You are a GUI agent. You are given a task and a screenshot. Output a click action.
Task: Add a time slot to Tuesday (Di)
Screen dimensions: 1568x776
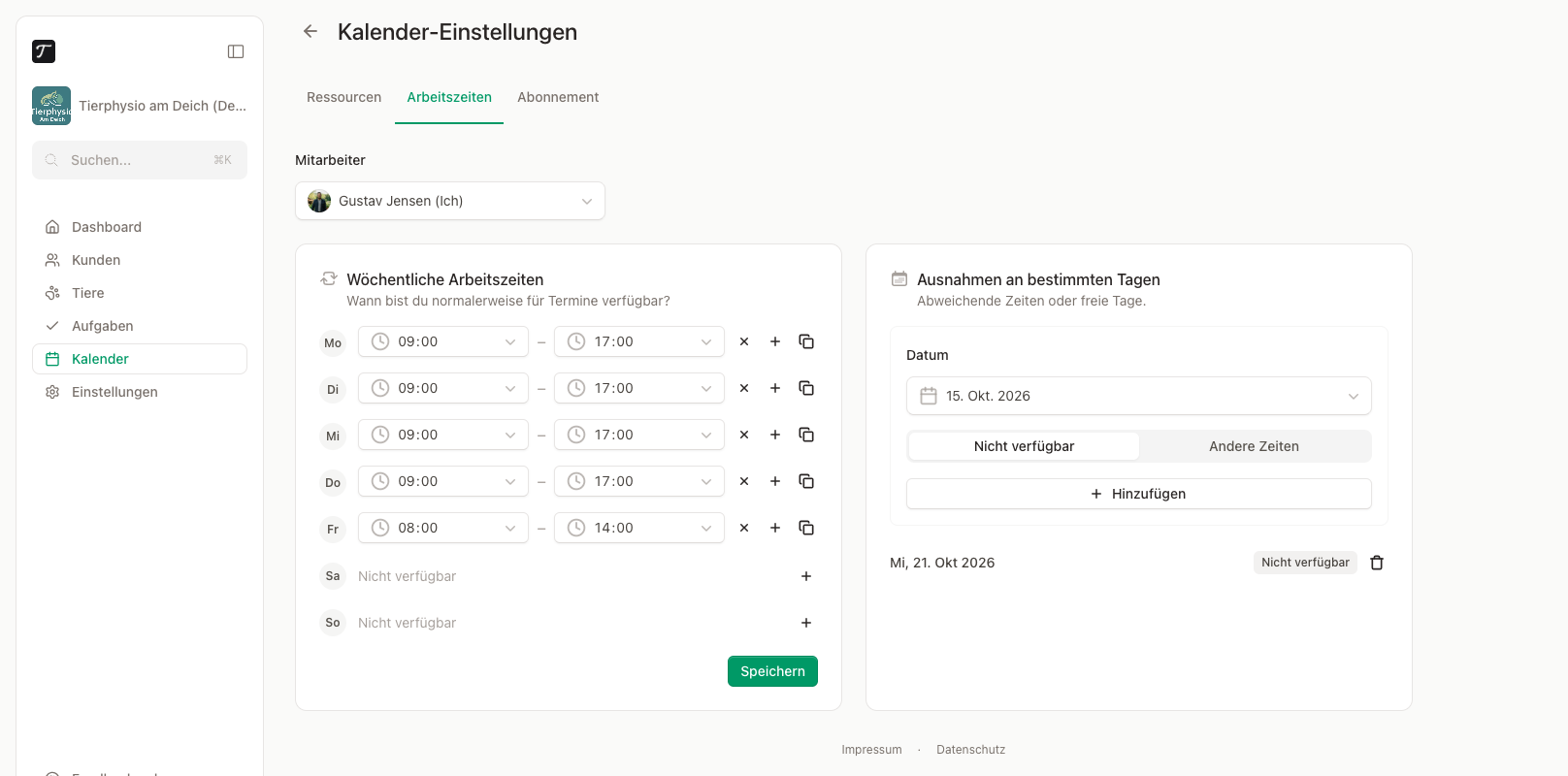[x=775, y=388]
